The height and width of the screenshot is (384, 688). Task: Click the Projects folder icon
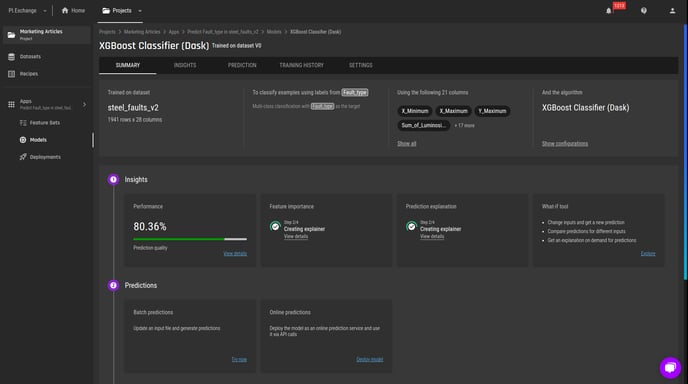tap(106, 11)
